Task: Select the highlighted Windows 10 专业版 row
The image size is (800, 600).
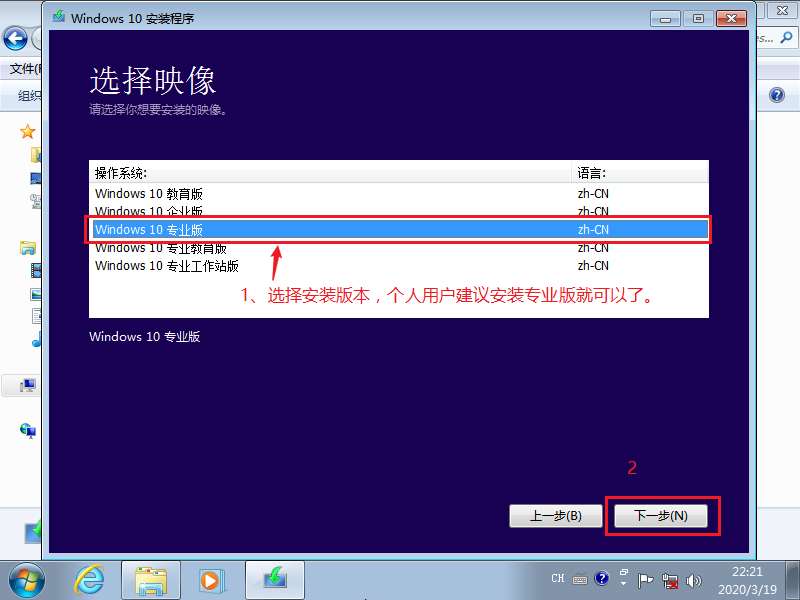Action: [x=149, y=230]
